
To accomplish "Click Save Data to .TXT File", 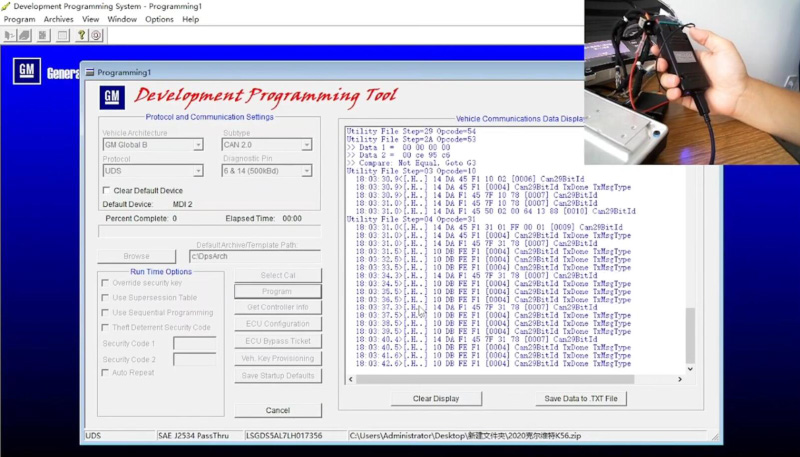I will tap(581, 398).
